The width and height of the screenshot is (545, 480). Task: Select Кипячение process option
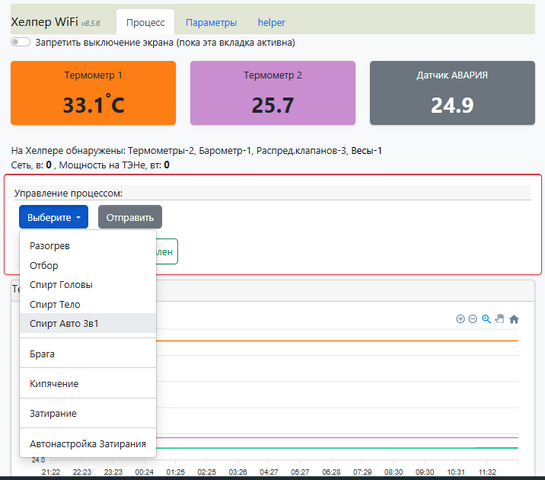coord(88,383)
